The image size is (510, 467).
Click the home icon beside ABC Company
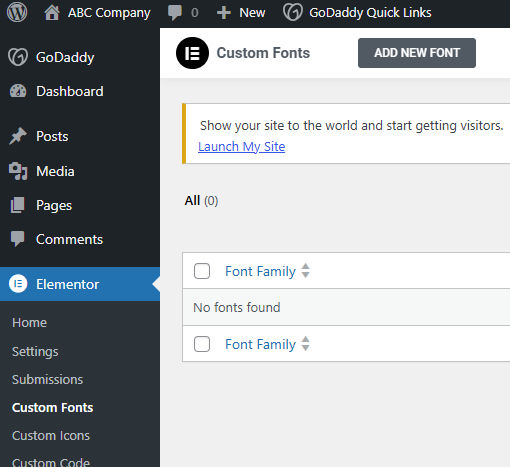click(52, 13)
